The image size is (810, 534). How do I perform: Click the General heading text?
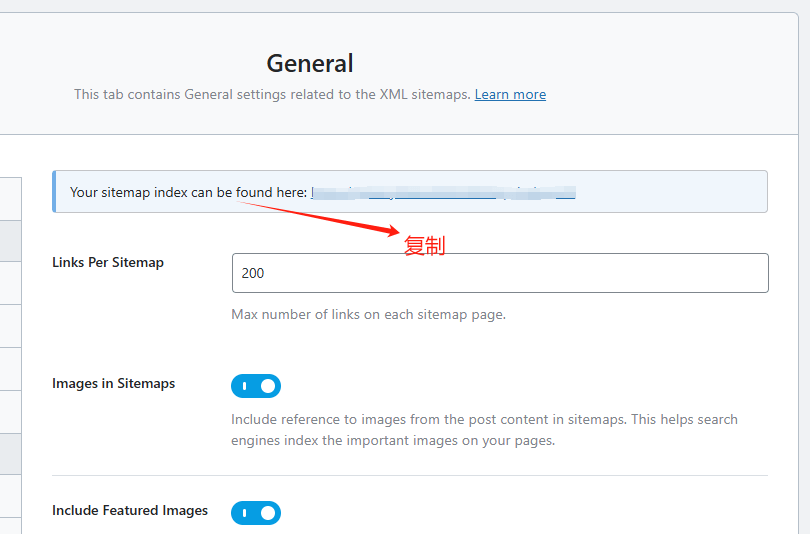(310, 64)
